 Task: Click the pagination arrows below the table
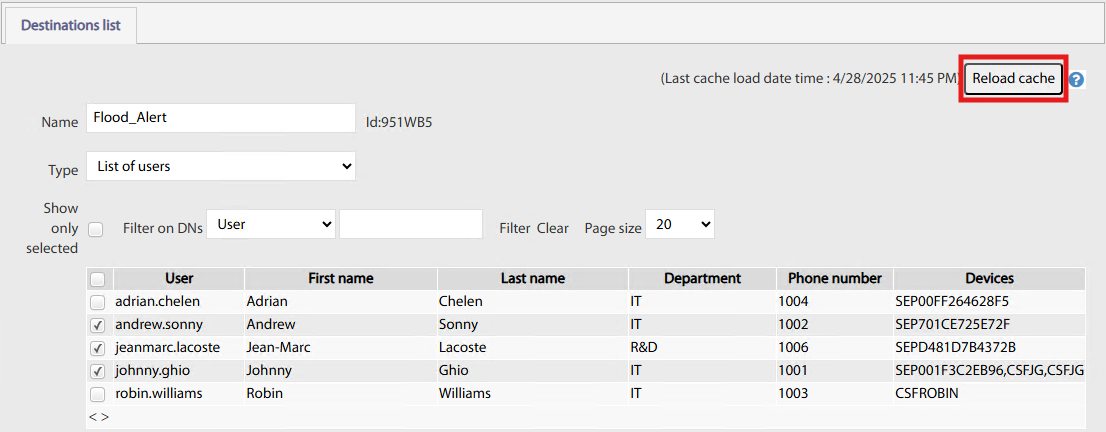pyautogui.click(x=99, y=416)
